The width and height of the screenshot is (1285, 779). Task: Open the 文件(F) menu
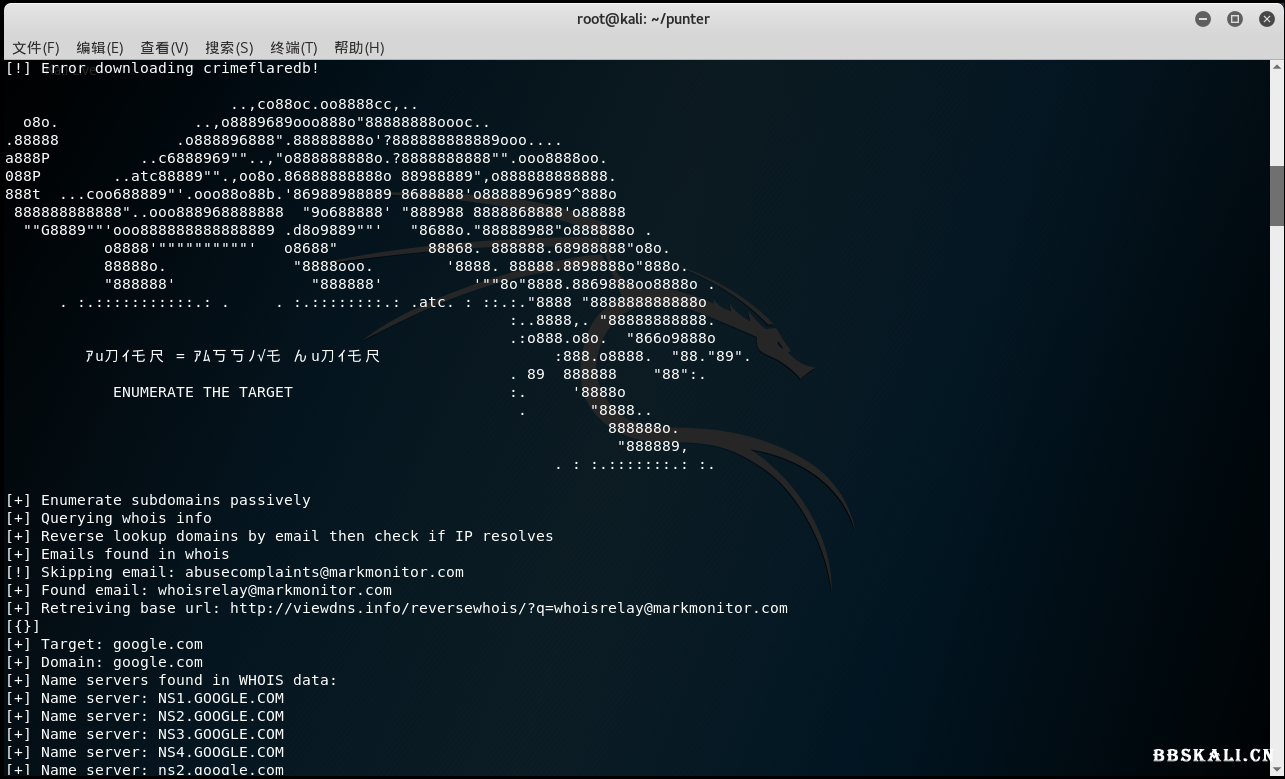(x=36, y=47)
